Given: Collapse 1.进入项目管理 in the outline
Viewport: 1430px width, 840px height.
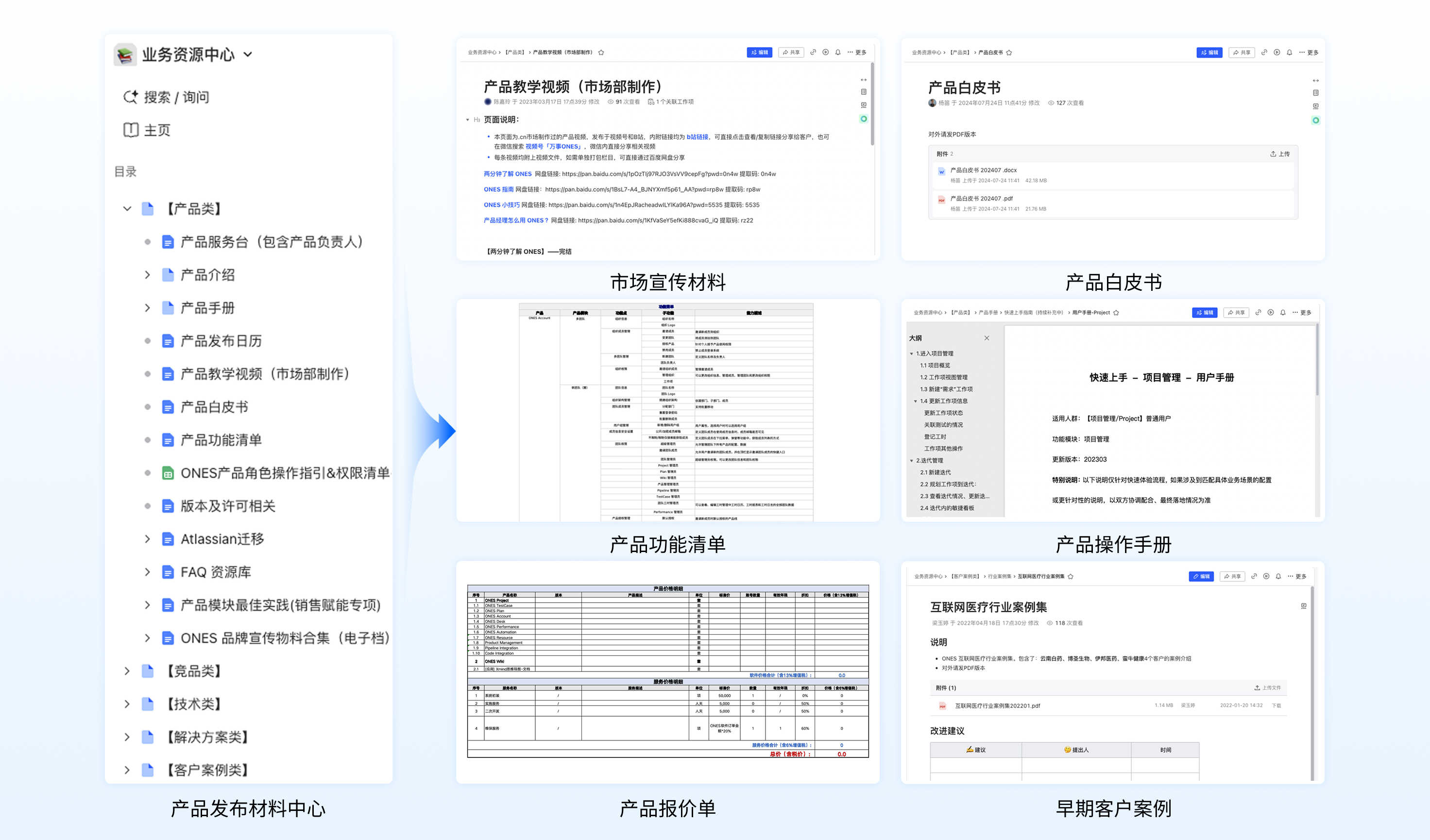Looking at the screenshot, I should 911,353.
